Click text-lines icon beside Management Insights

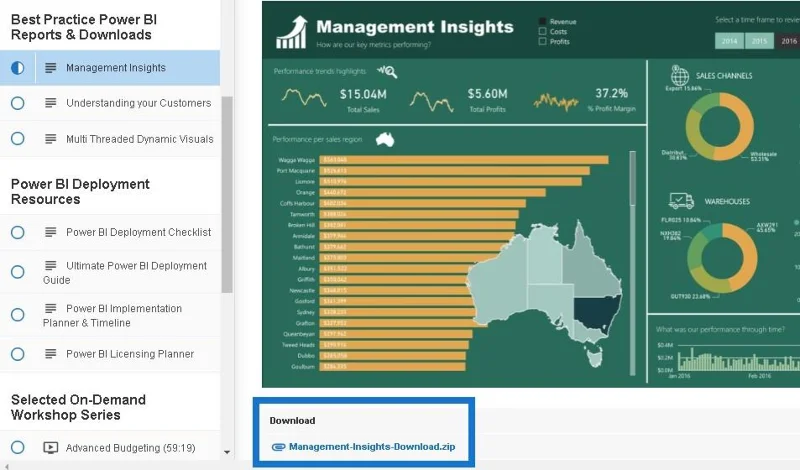[51, 67]
